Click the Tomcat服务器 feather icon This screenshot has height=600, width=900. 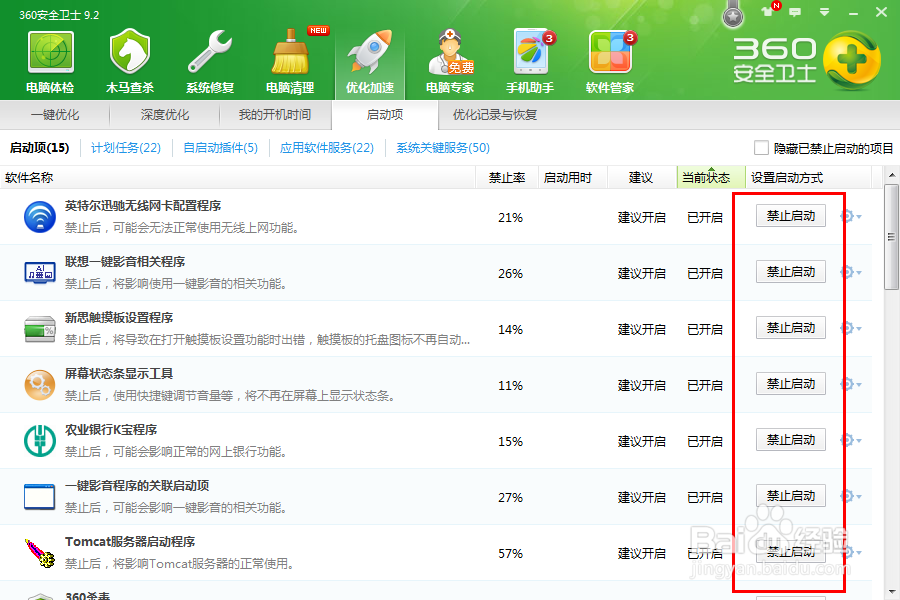[40, 553]
